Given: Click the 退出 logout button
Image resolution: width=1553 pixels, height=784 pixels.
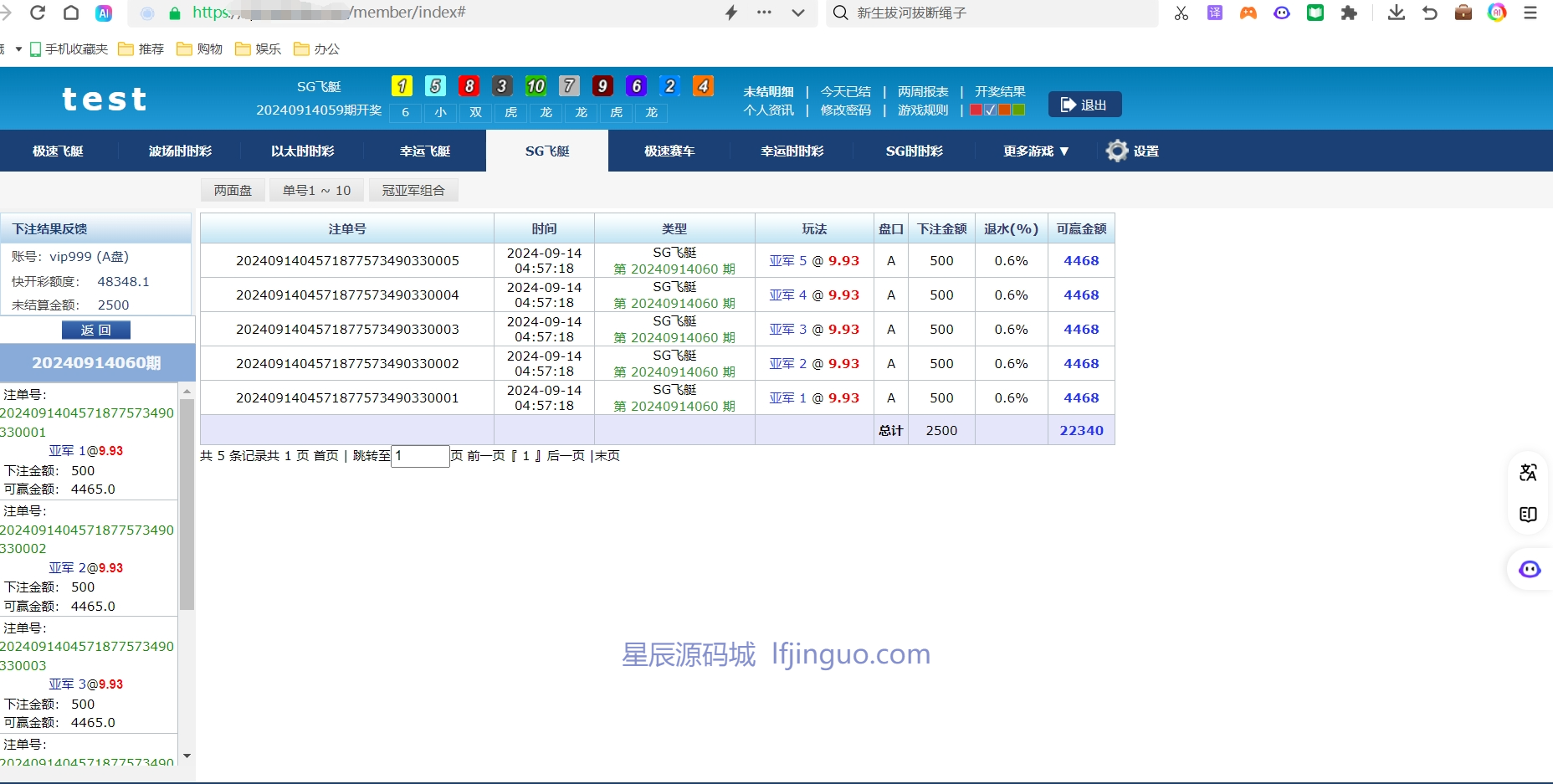Looking at the screenshot, I should (1084, 105).
